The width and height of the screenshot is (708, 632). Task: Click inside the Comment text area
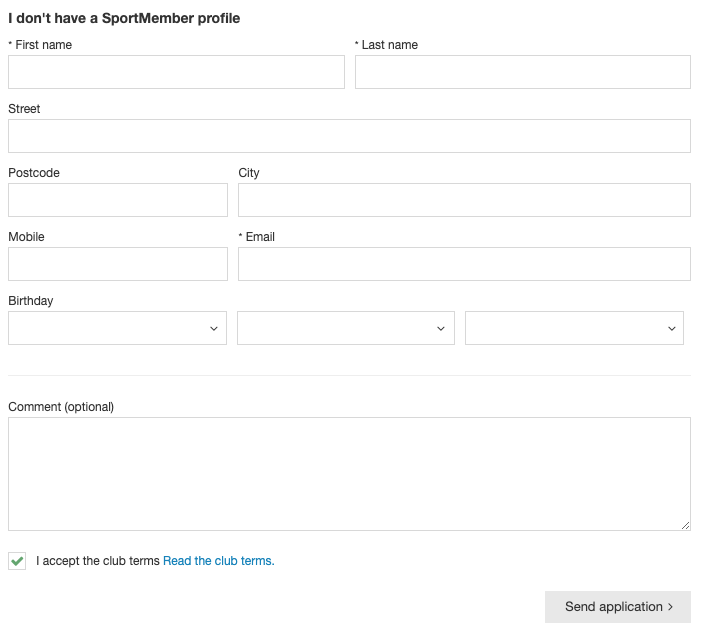coord(349,473)
